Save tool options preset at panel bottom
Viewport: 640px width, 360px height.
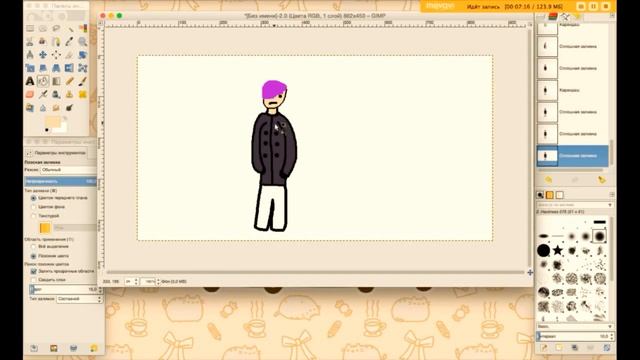point(34,348)
